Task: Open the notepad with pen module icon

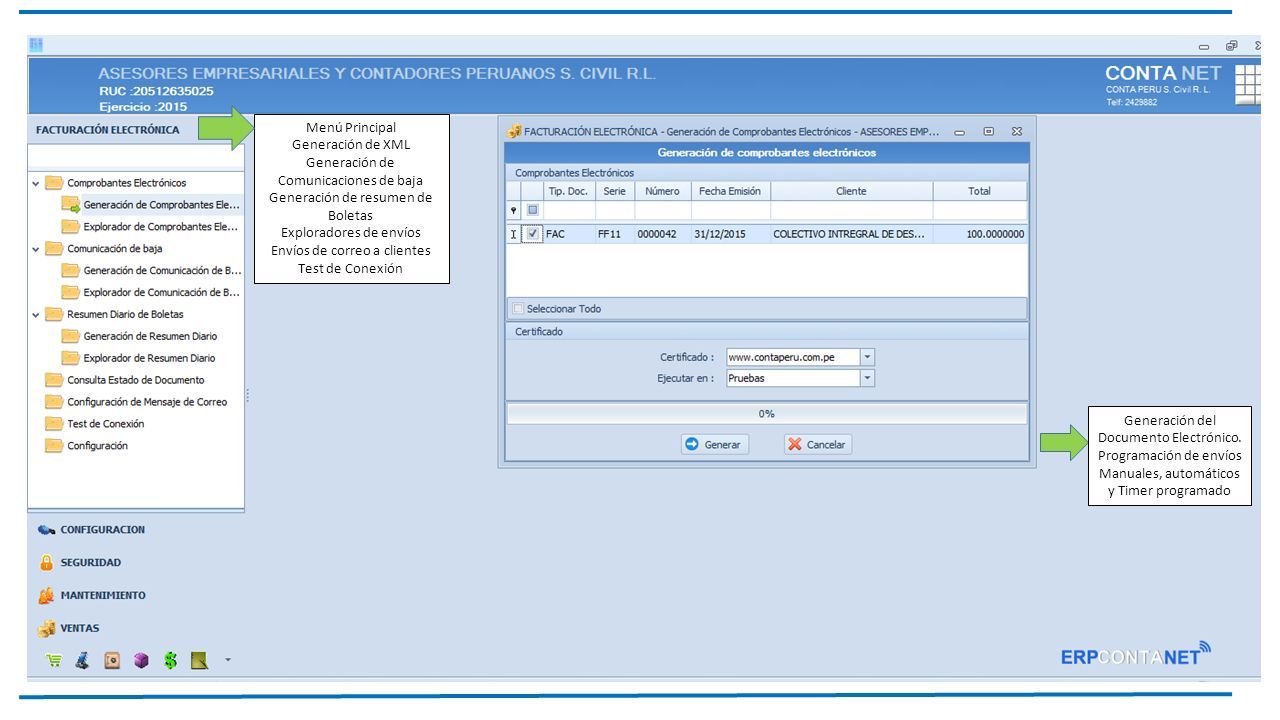Action: click(x=200, y=660)
